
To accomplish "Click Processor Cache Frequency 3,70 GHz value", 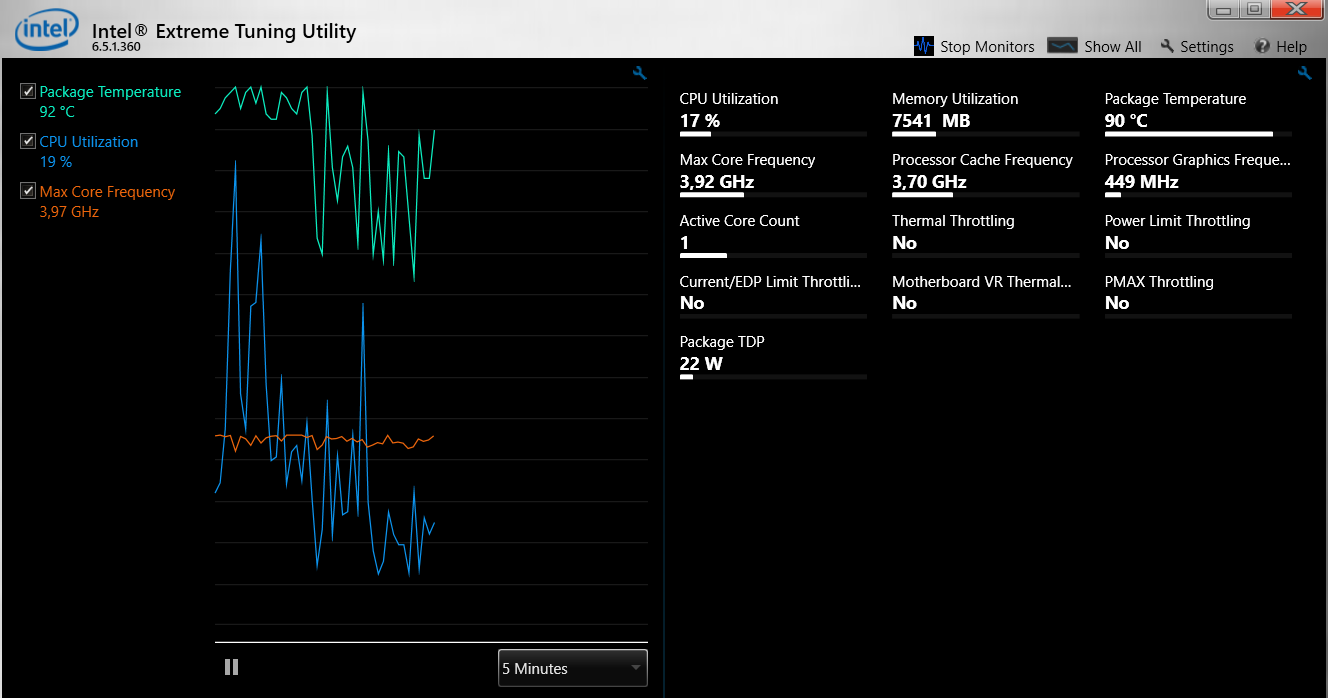I will tap(929, 182).
